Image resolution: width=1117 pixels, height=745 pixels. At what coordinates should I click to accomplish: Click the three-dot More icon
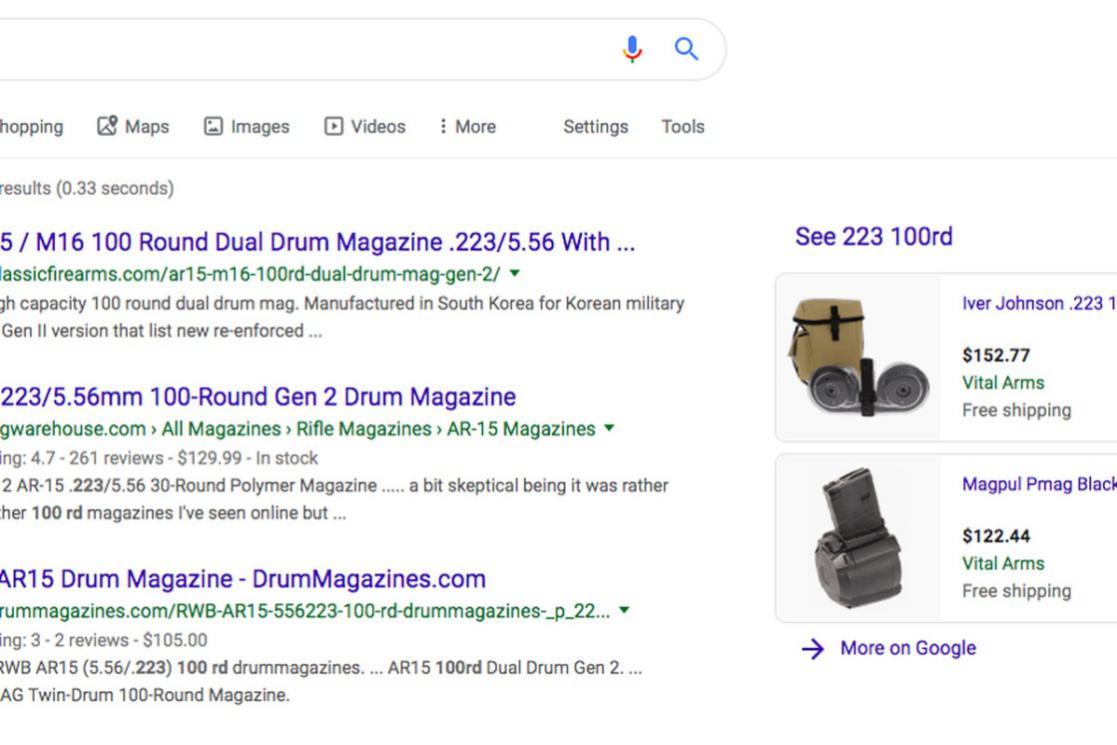point(443,126)
